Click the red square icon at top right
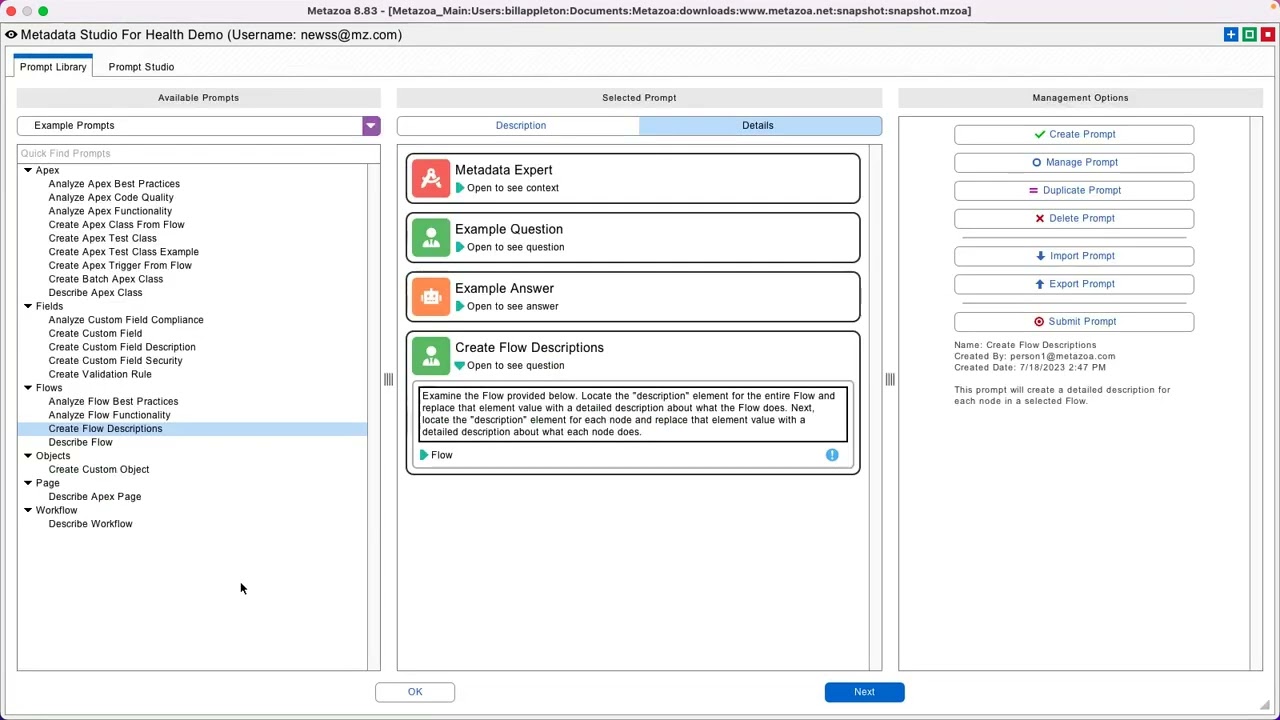 point(1267,35)
